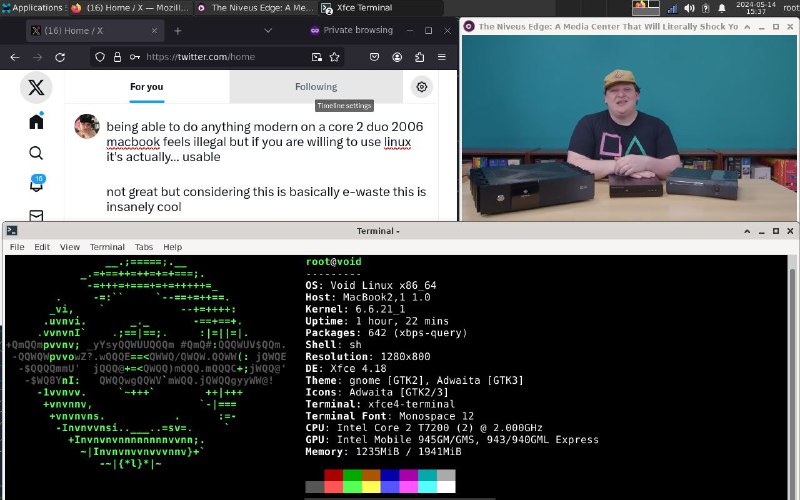Switch to the 'For you' timeline tab
Viewport: 800px width, 500px height.
[147, 87]
